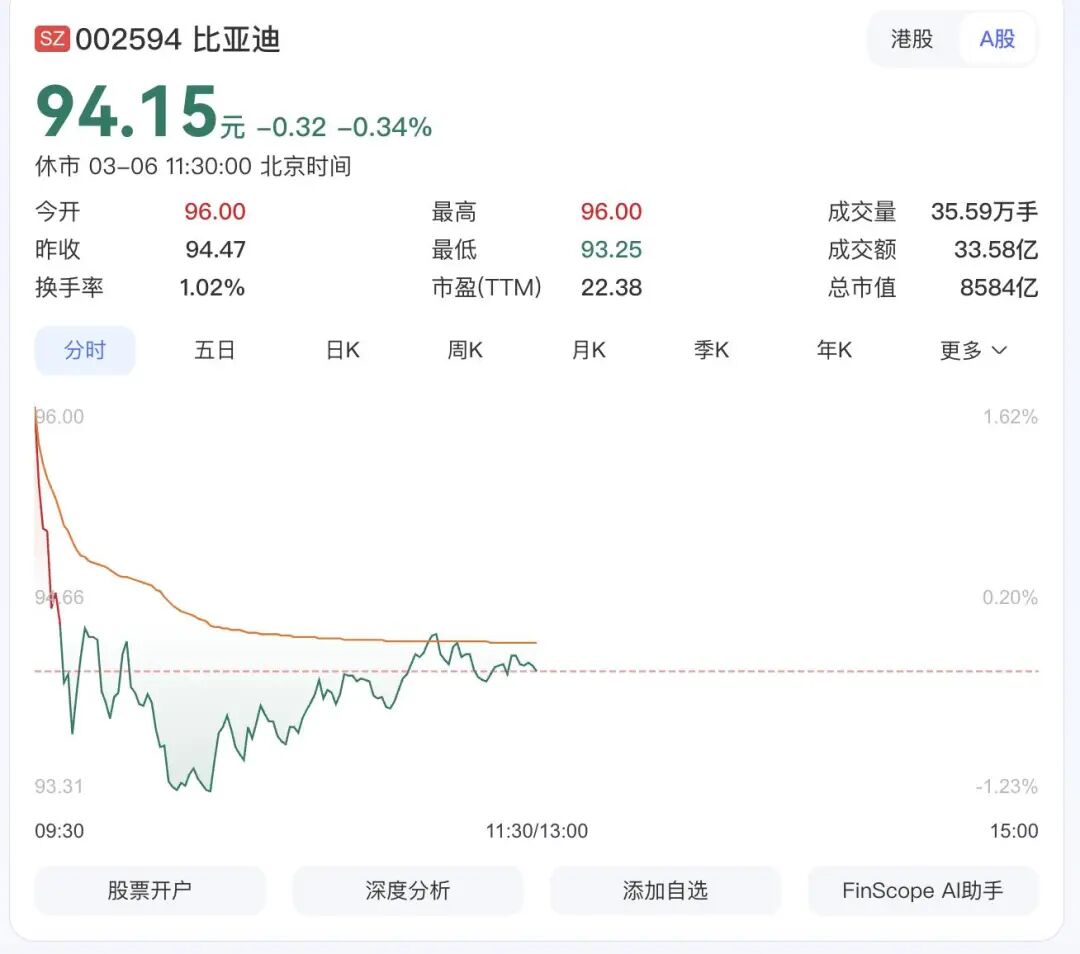Click the 股票开户 button
The width and height of the screenshot is (1080, 954).
click(150, 890)
